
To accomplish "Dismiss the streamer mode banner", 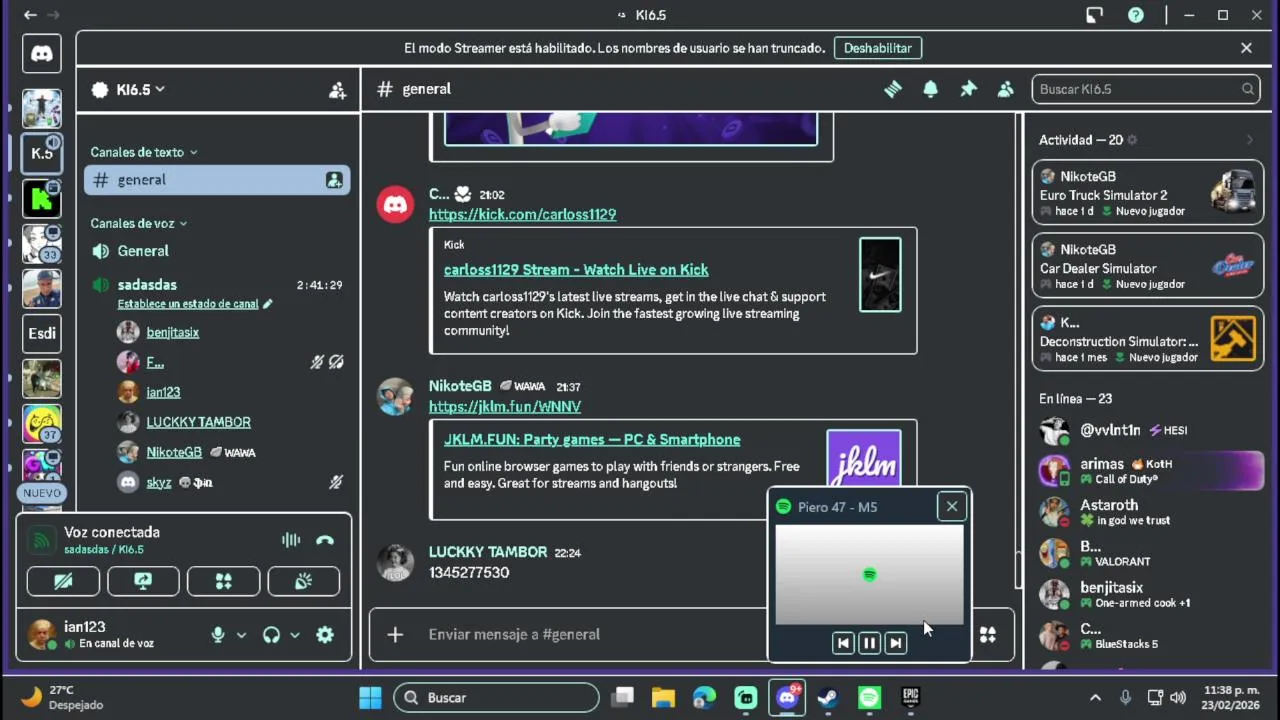I will (x=1246, y=48).
